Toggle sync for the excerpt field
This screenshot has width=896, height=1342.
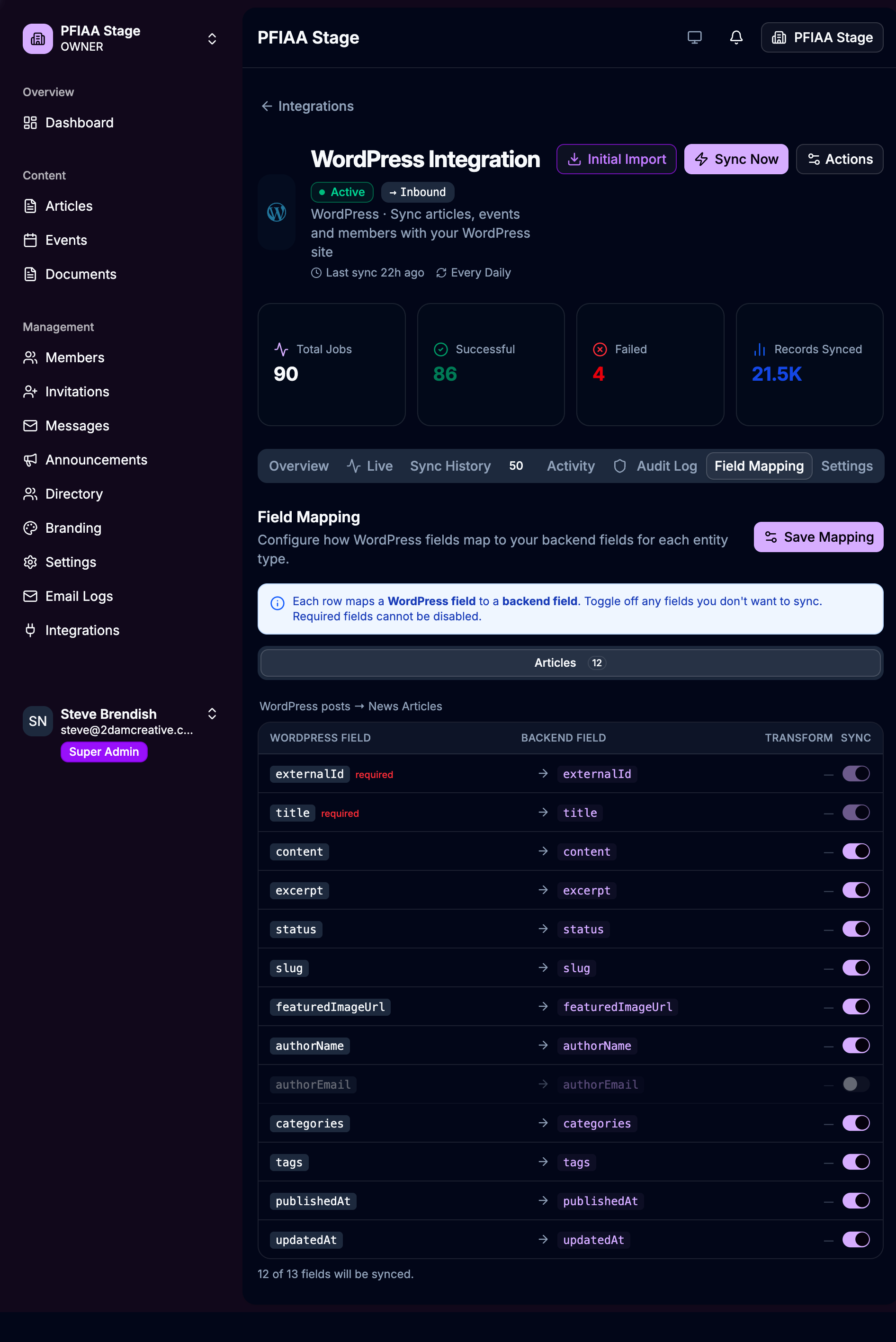pos(855,890)
